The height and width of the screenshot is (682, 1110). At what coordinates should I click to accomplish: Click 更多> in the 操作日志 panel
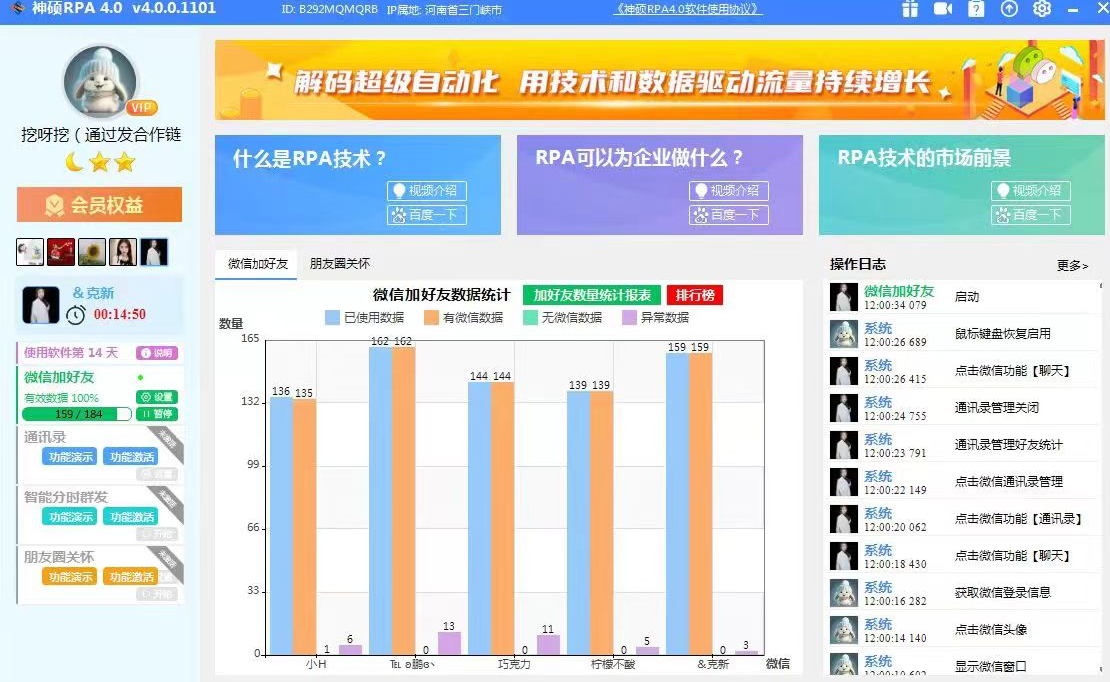[x=1072, y=266]
